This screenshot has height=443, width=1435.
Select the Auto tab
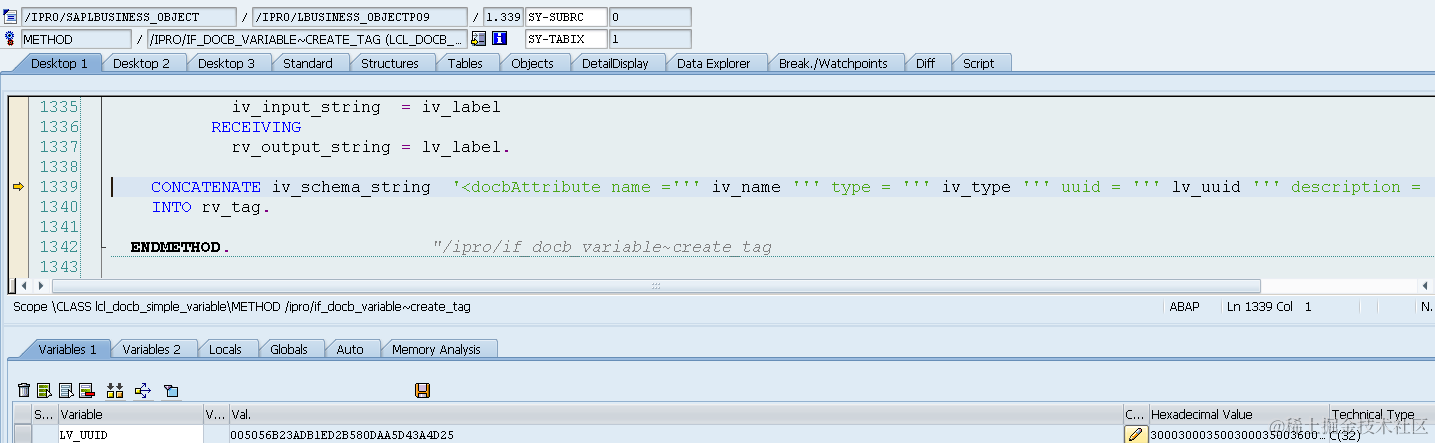tap(350, 349)
